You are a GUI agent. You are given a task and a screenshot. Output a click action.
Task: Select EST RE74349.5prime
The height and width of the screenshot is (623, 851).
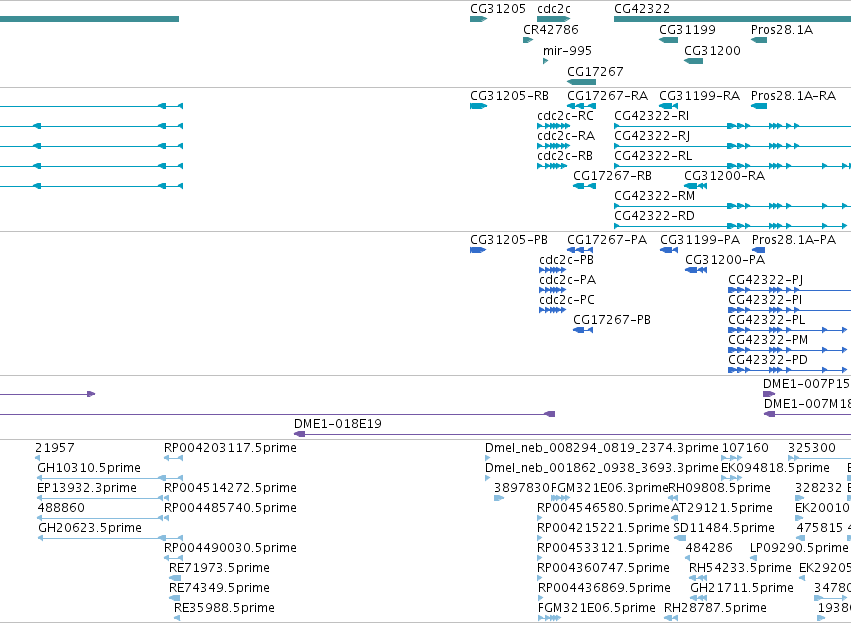[219, 588]
